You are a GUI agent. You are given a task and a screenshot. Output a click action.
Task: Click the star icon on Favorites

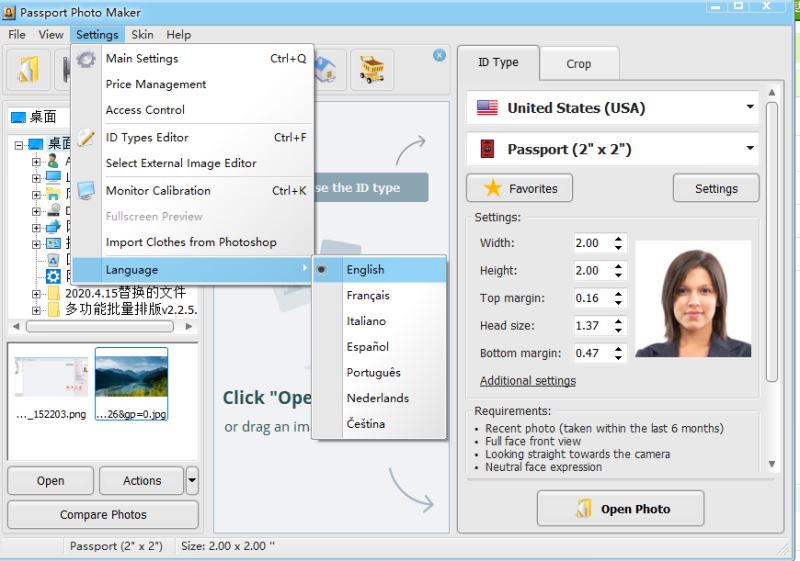493,188
